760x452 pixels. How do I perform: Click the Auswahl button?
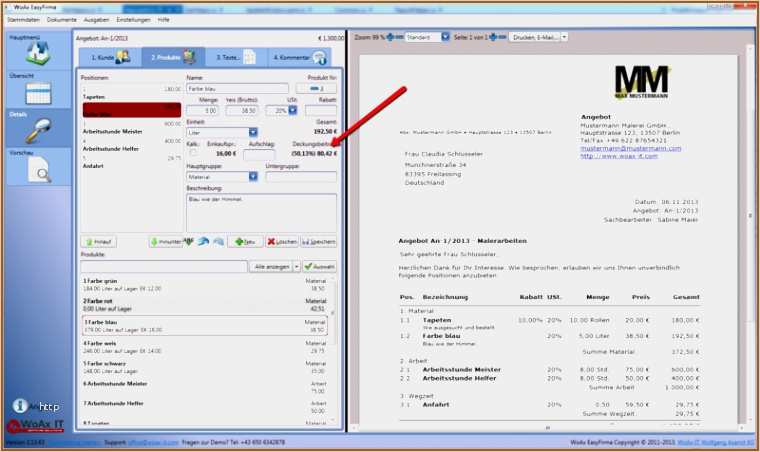(x=320, y=267)
